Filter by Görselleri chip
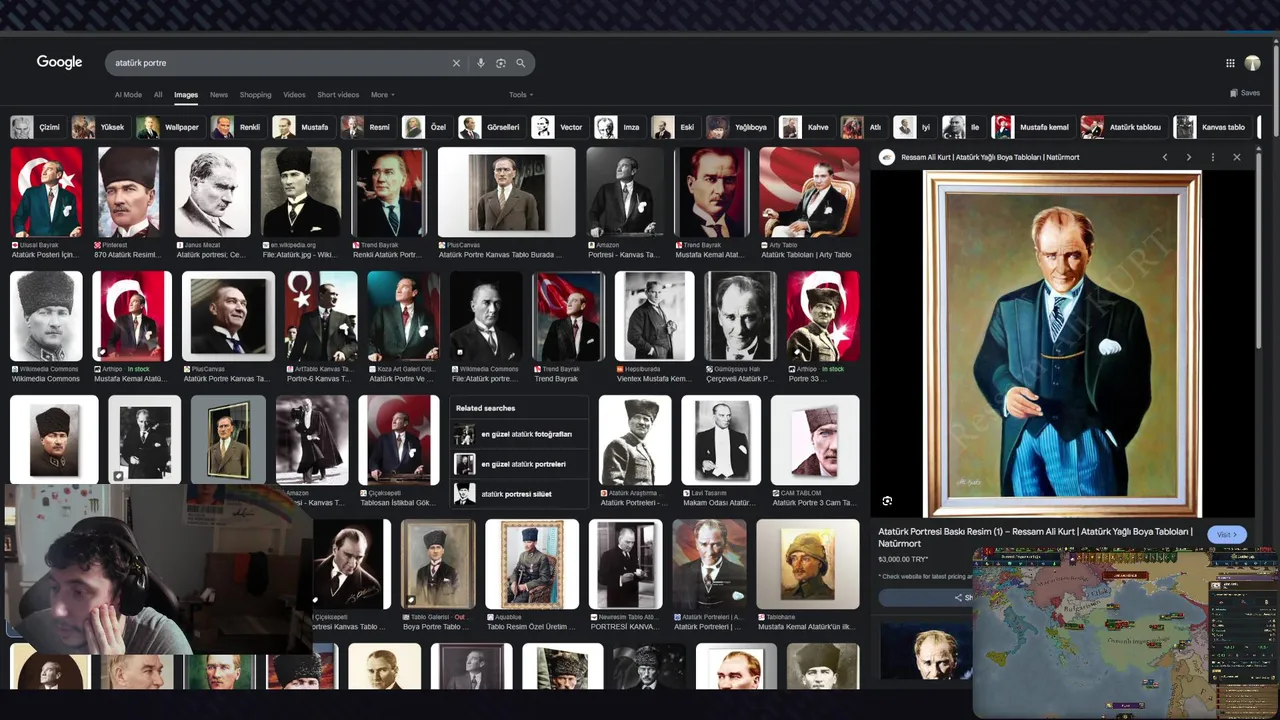Screen dimensions: 1280x720 [x=490, y=127]
